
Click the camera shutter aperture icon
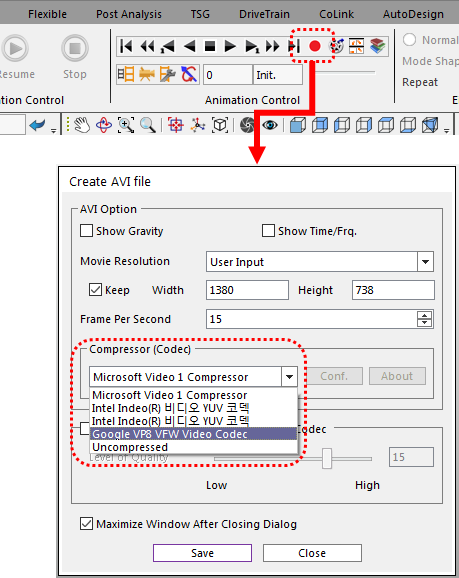(247, 125)
